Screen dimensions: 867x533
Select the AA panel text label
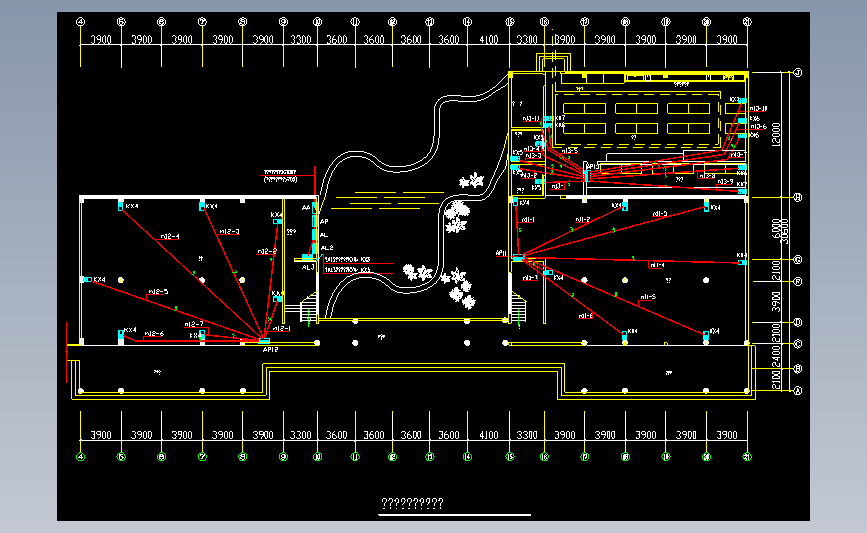point(306,208)
